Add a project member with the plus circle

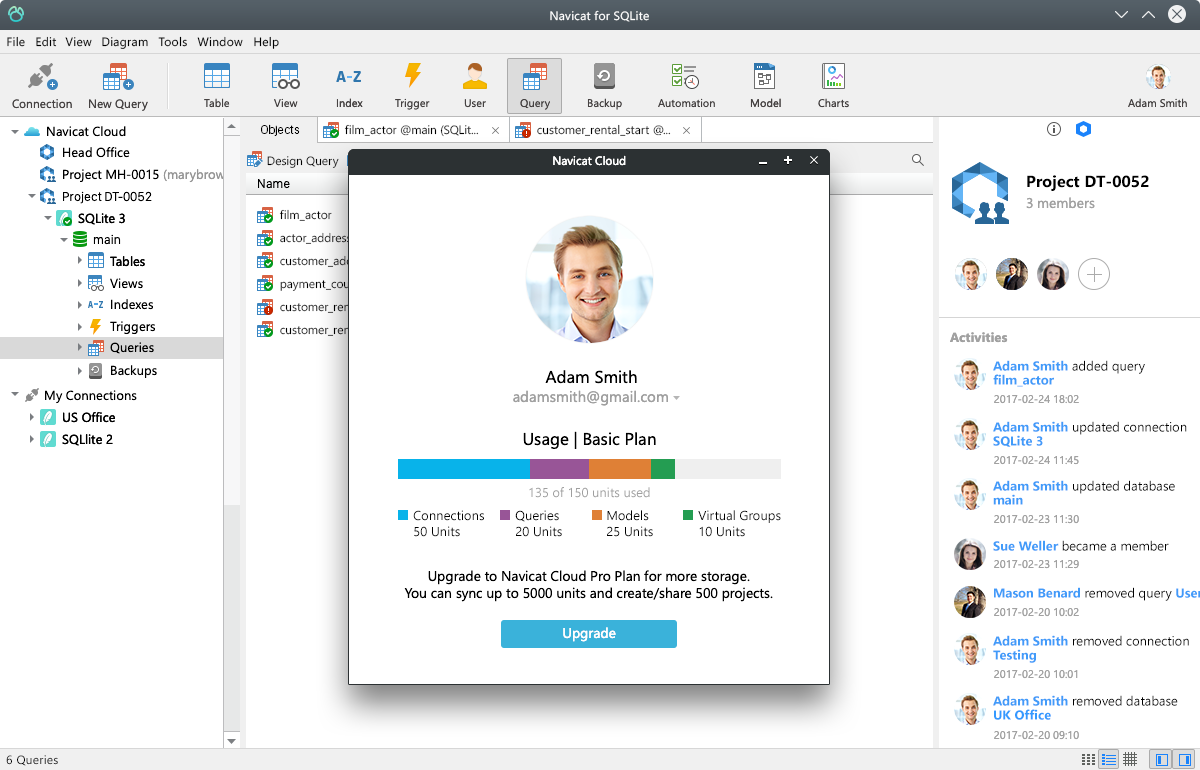(x=1094, y=274)
